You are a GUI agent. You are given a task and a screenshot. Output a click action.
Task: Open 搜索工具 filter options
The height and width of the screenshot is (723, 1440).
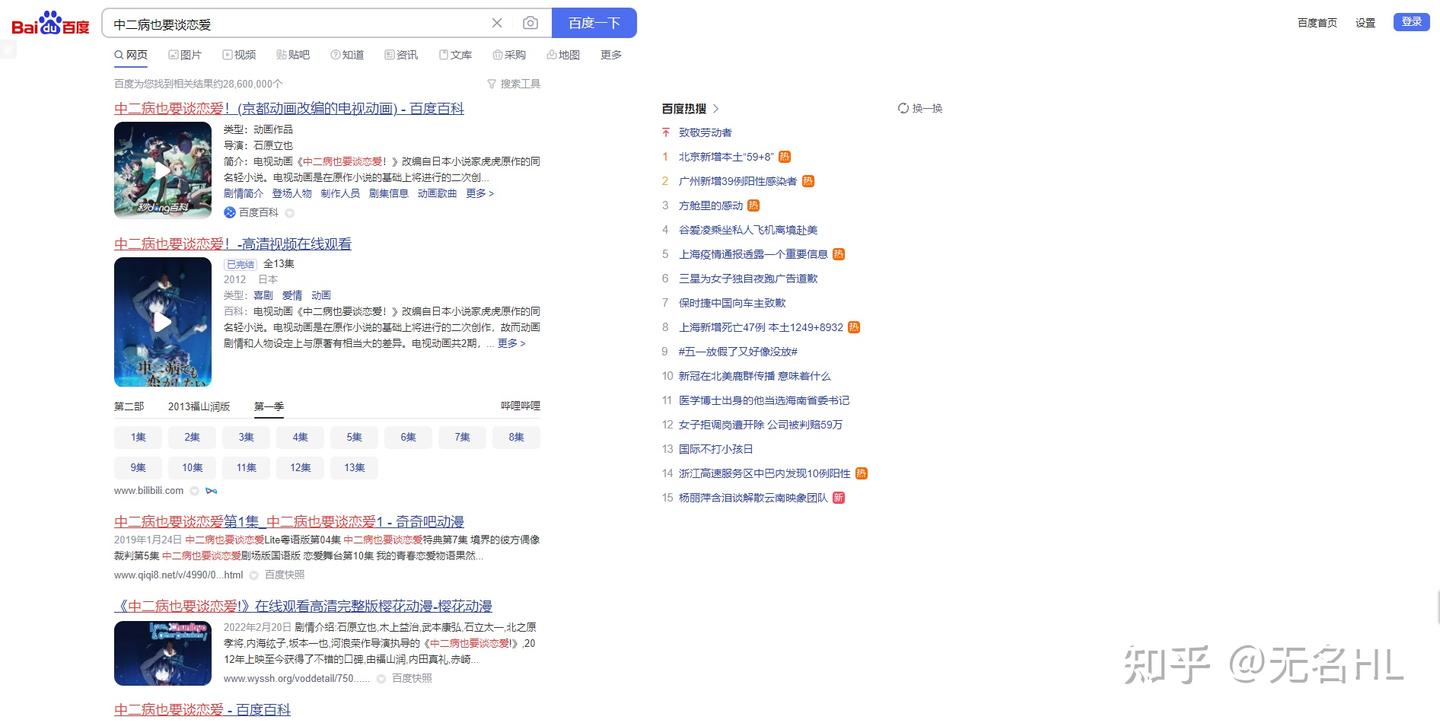click(x=514, y=84)
